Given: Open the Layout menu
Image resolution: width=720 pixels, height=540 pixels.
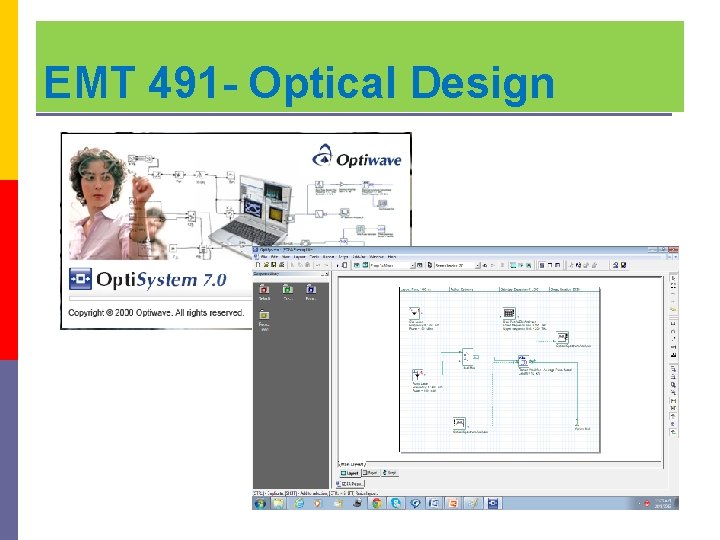Looking at the screenshot, I should tap(299, 257).
